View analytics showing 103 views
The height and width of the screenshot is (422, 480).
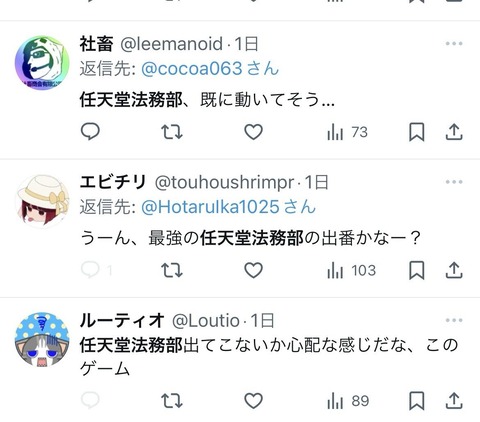pos(351,270)
